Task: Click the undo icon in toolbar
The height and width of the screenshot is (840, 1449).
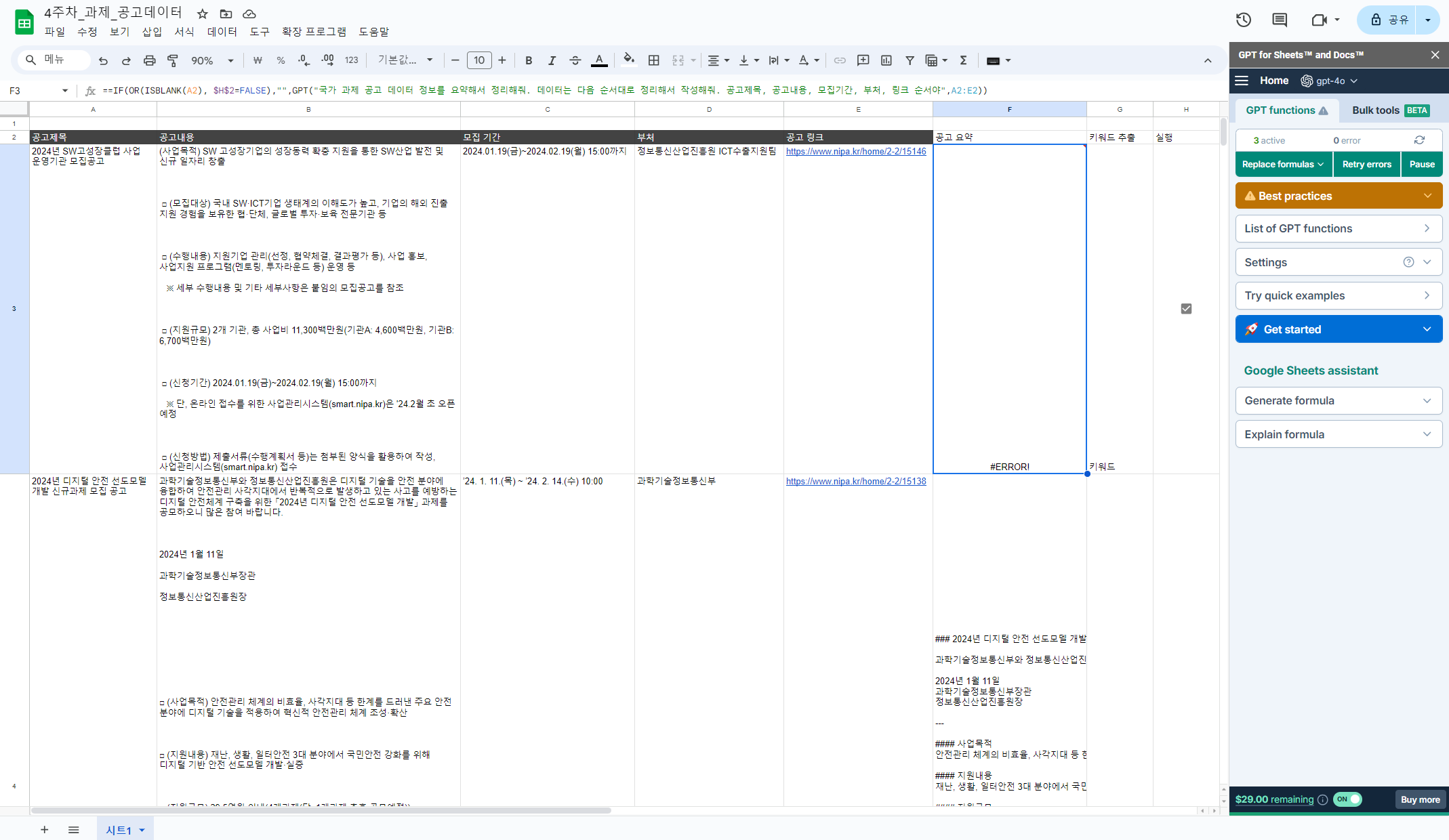Action: tap(103, 61)
